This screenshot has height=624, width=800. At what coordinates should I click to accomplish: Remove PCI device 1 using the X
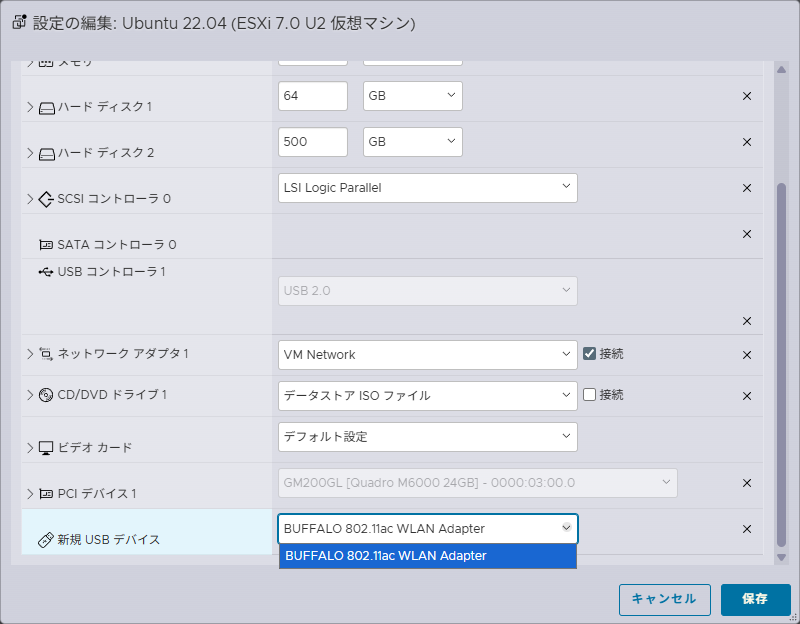tap(747, 483)
